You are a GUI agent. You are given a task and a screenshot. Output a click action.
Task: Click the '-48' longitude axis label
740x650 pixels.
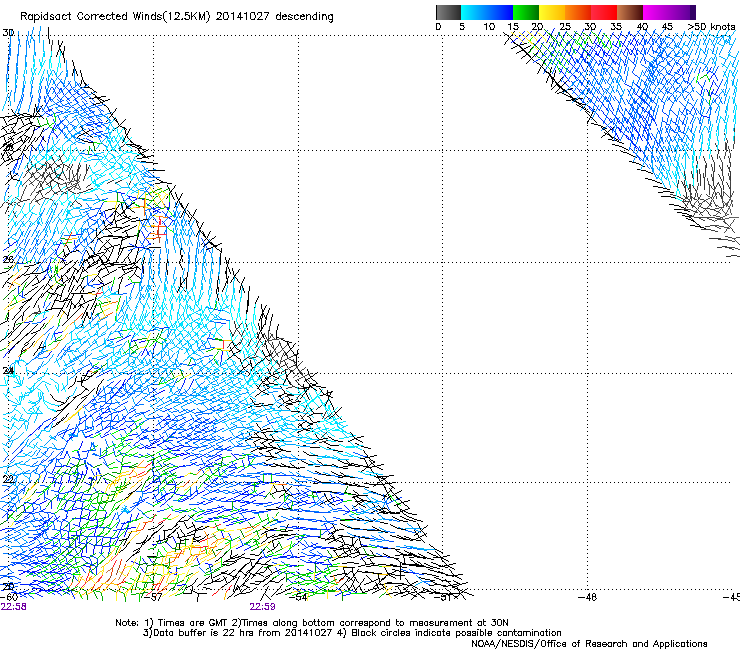click(587, 597)
